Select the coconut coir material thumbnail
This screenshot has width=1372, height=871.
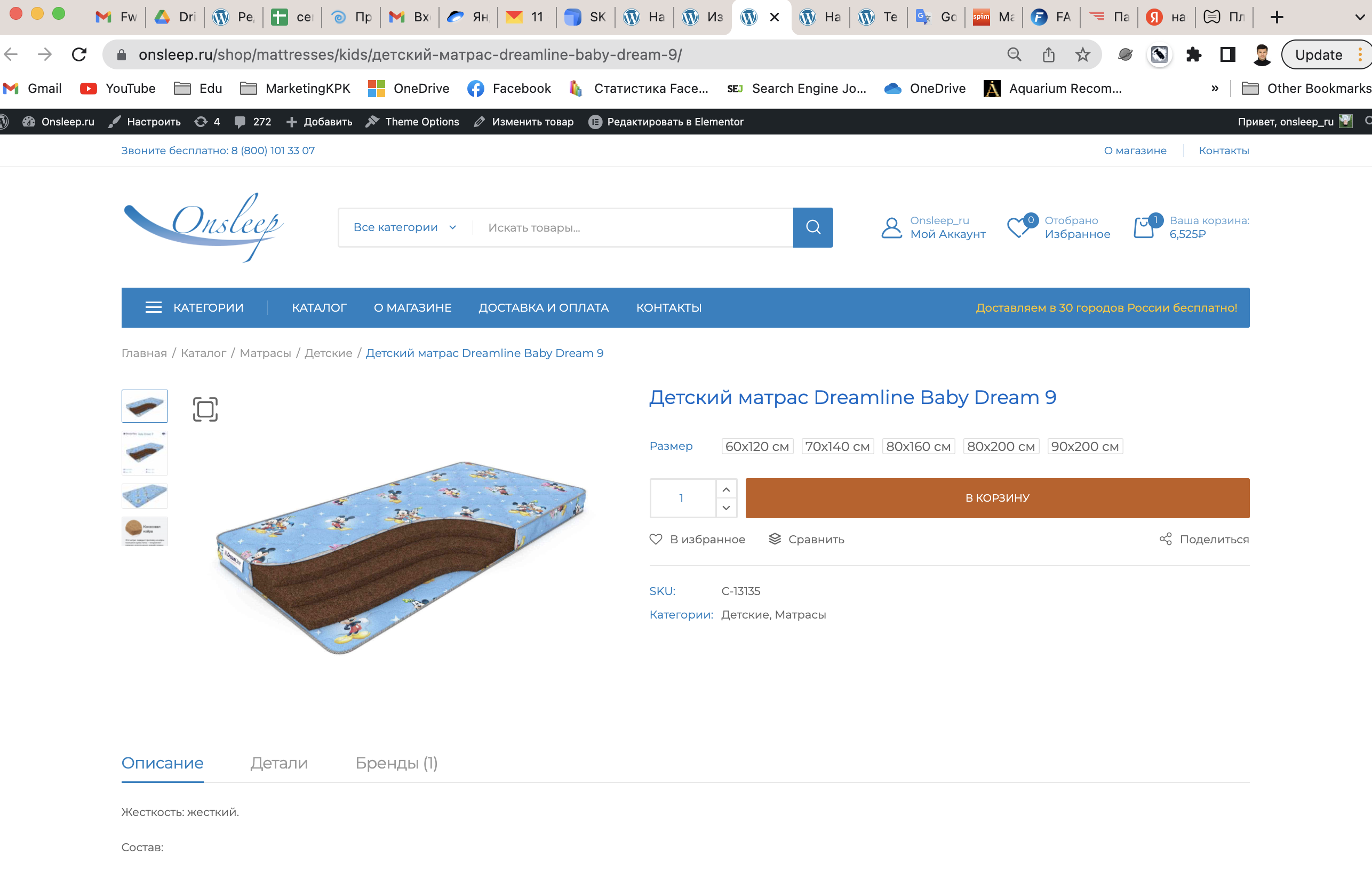[x=145, y=530]
